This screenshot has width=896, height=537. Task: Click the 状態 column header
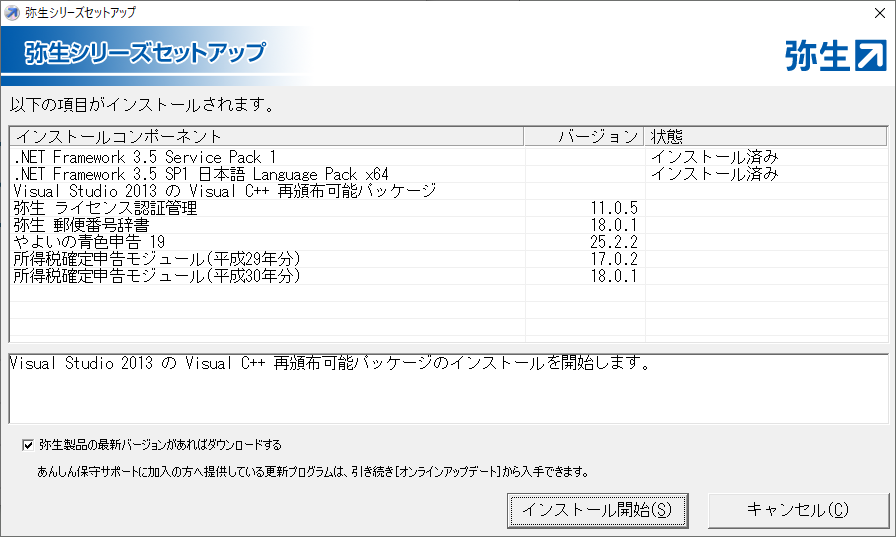coord(766,137)
